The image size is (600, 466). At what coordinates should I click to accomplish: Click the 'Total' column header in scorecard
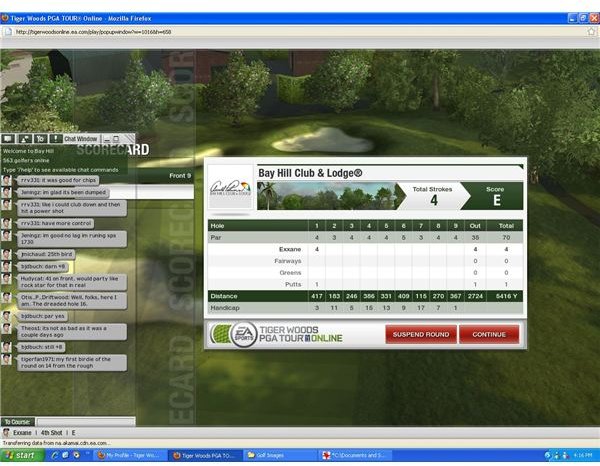506,226
